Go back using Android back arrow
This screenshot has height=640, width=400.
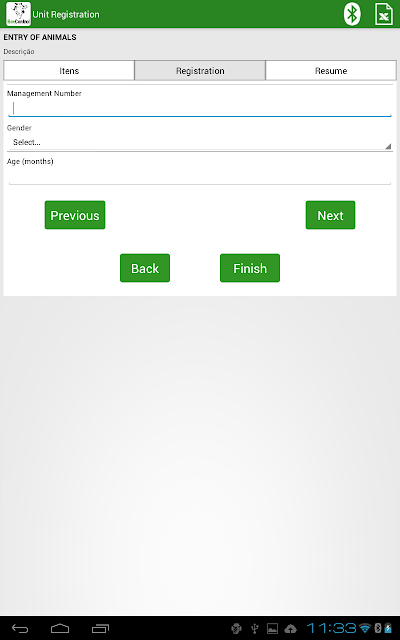(x=20, y=628)
